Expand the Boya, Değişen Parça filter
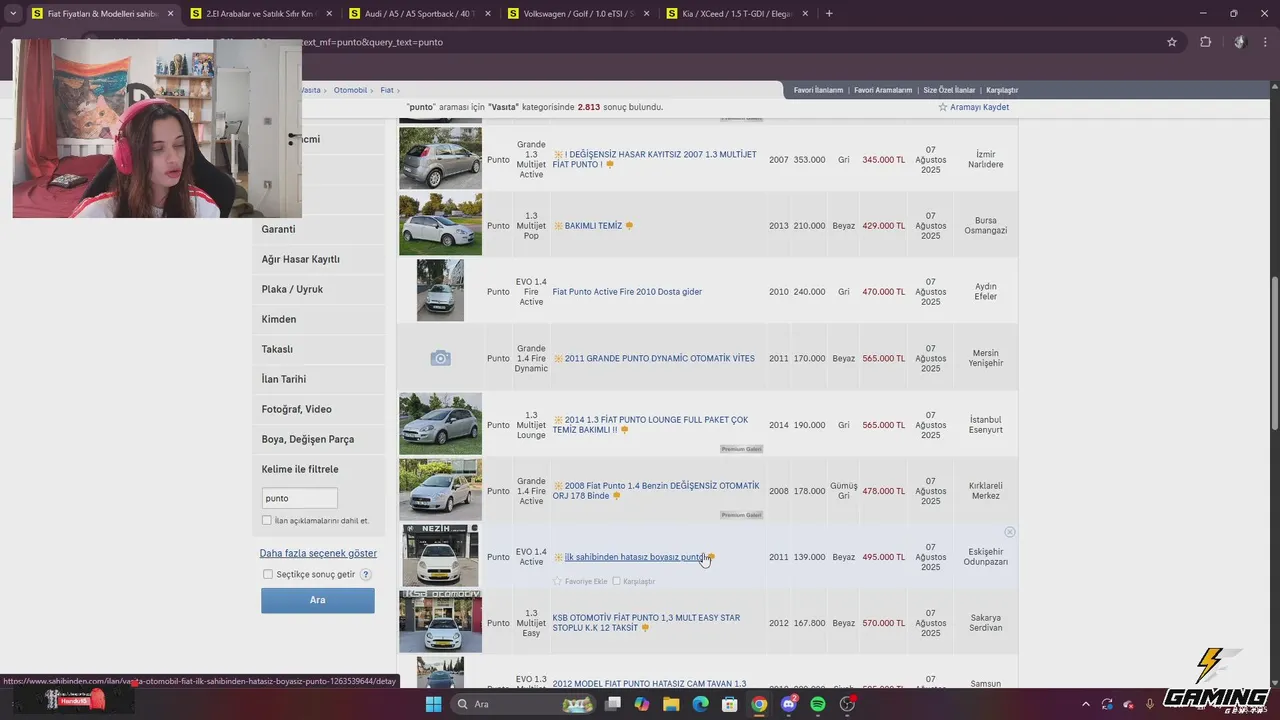The image size is (1280, 720). coord(319,439)
